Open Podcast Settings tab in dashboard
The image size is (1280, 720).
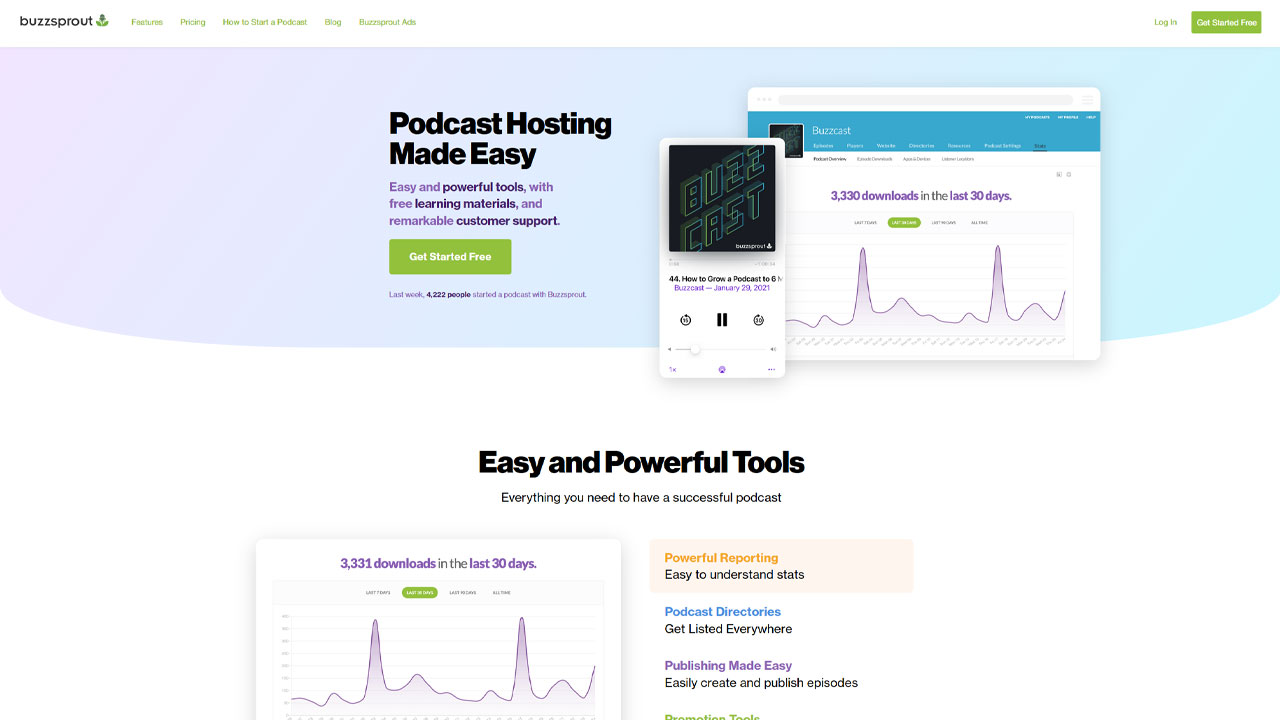pos(1003,146)
